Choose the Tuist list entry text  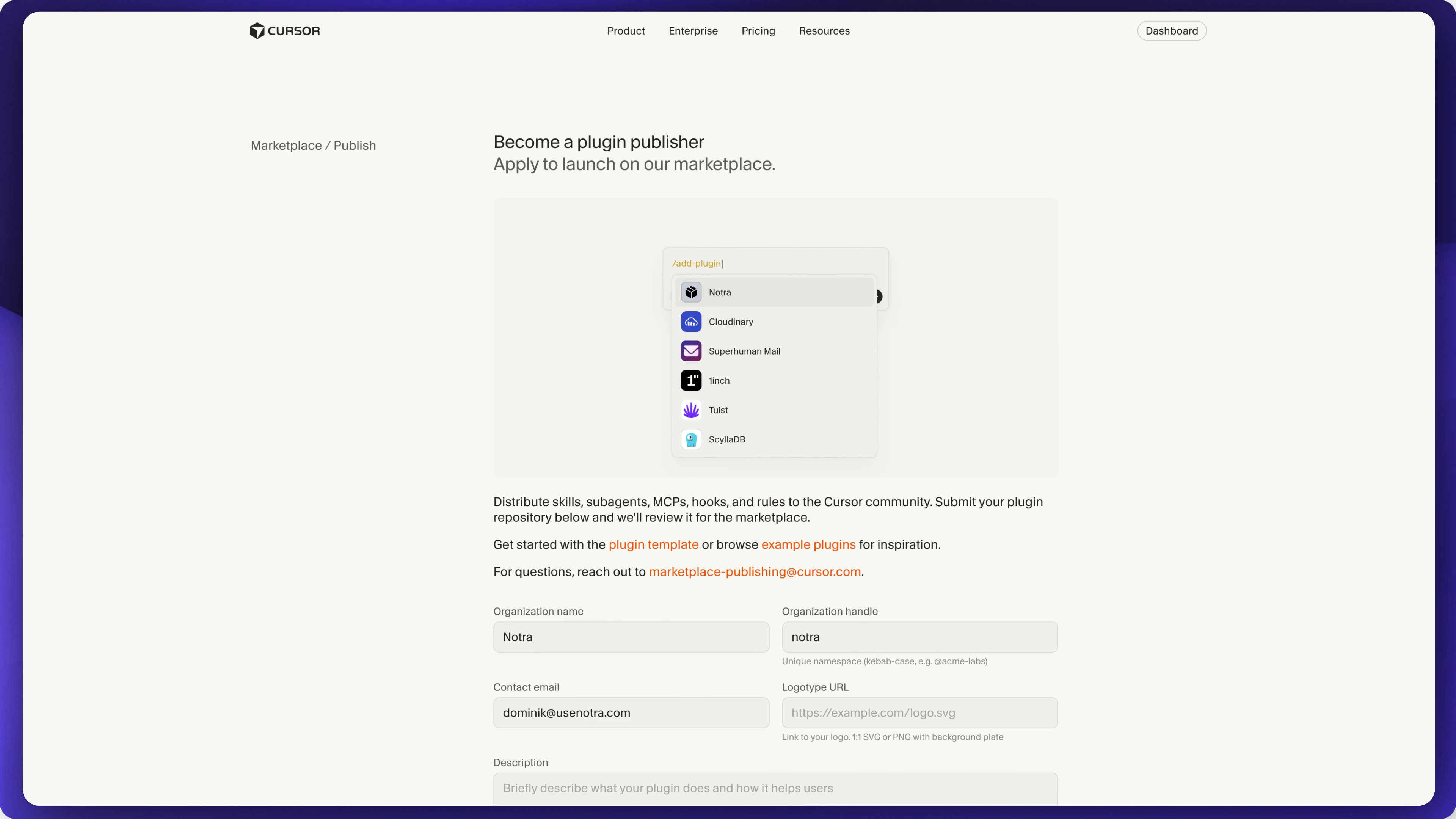pos(719,410)
